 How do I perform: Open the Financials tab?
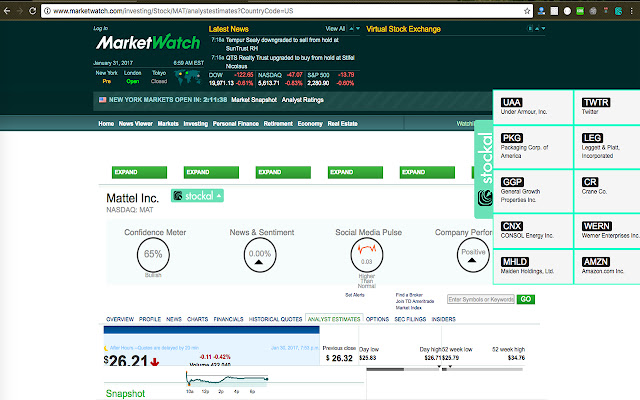coord(228,319)
